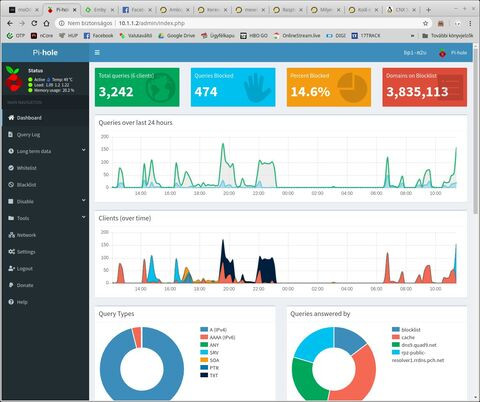Click the Tools folder icon
Image resolution: width=480 pixels, height=402 pixels.
(x=11, y=218)
